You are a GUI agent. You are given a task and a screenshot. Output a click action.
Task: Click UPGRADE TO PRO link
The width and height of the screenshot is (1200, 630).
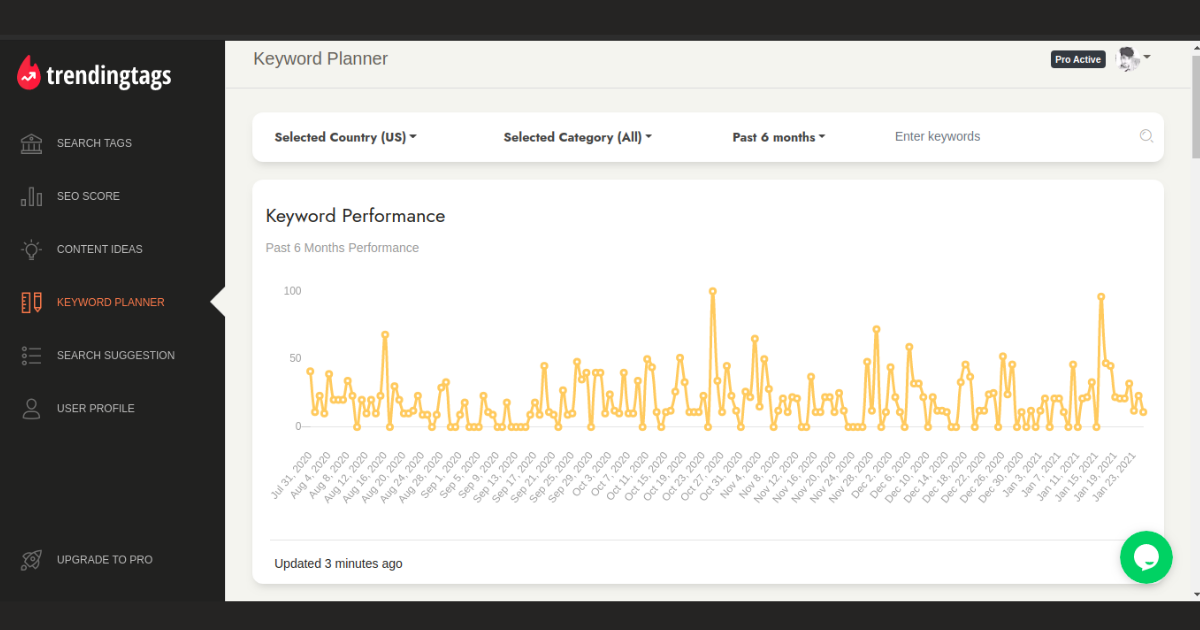pyautogui.click(x=105, y=560)
